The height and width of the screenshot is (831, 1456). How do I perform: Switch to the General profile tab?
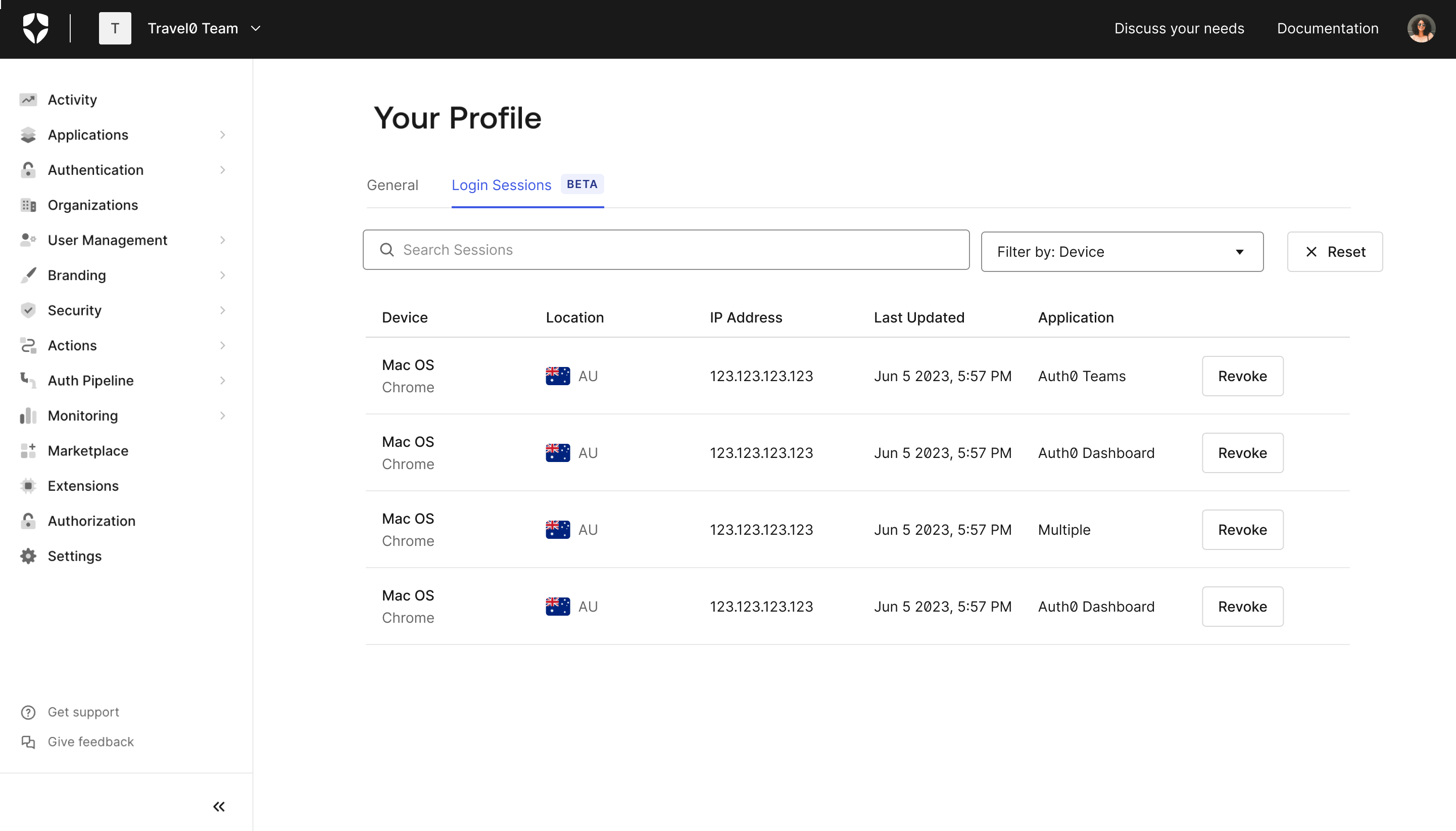(393, 184)
